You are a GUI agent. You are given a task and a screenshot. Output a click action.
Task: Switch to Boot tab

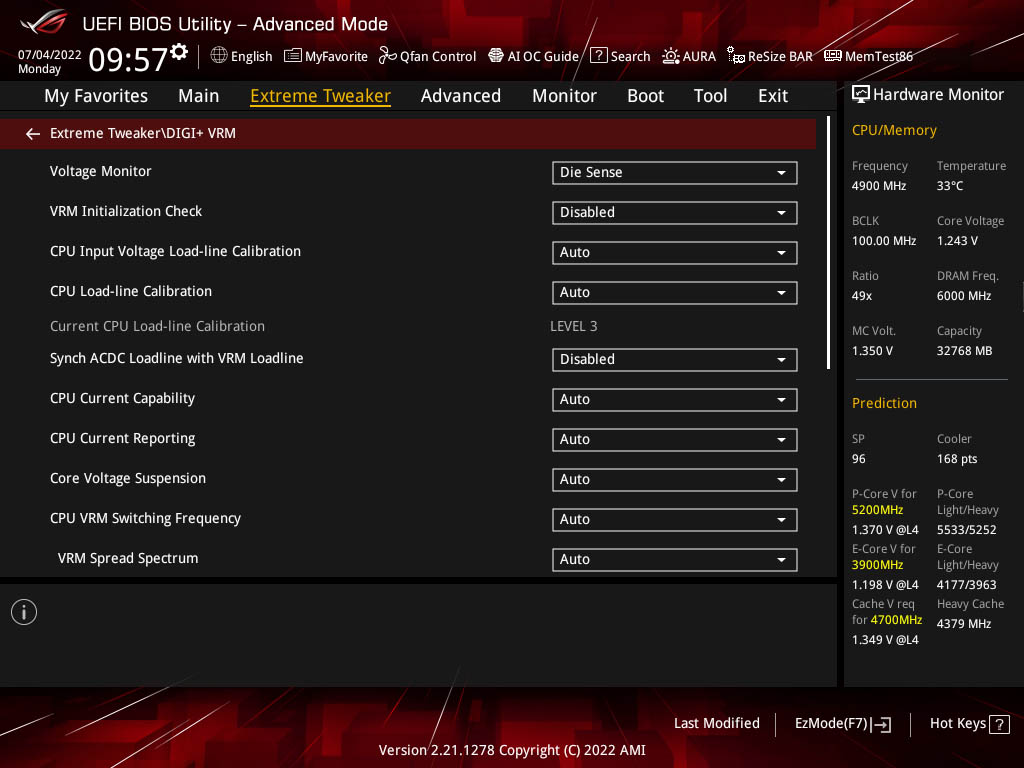tap(645, 96)
